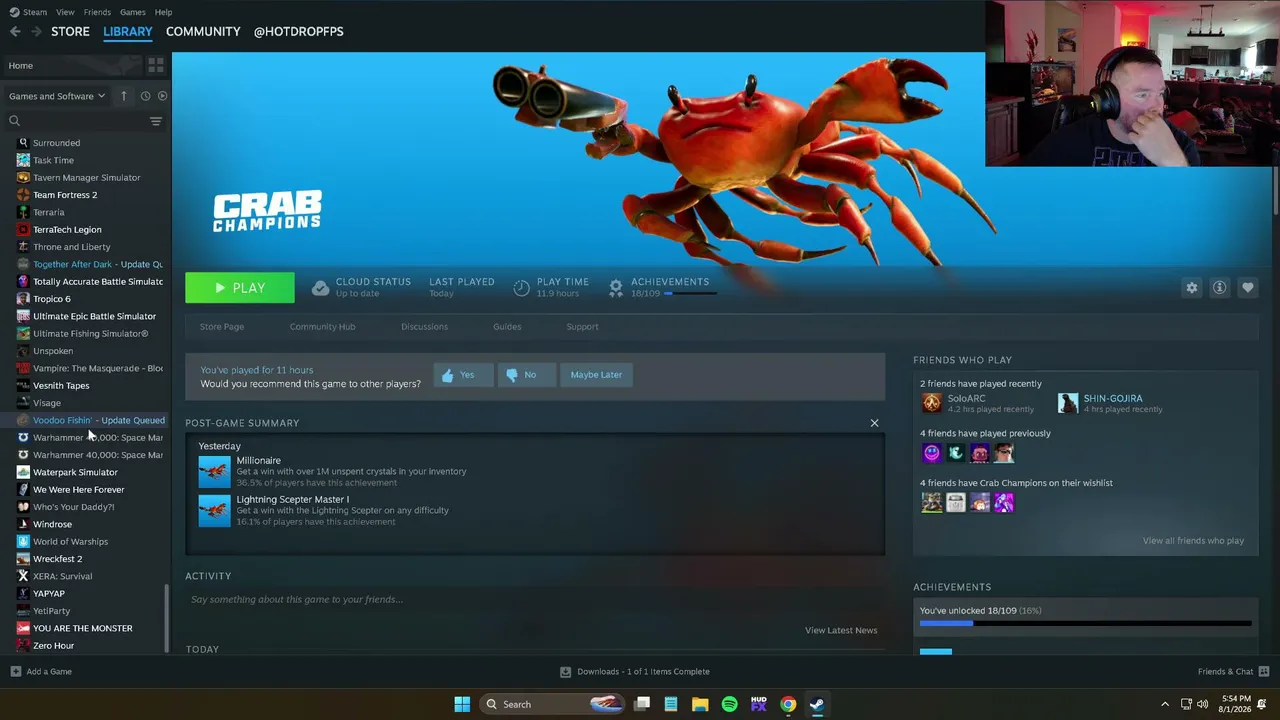This screenshot has width=1280, height=720.
Task: Switch to the Store tab
Action: pyautogui.click(x=70, y=31)
